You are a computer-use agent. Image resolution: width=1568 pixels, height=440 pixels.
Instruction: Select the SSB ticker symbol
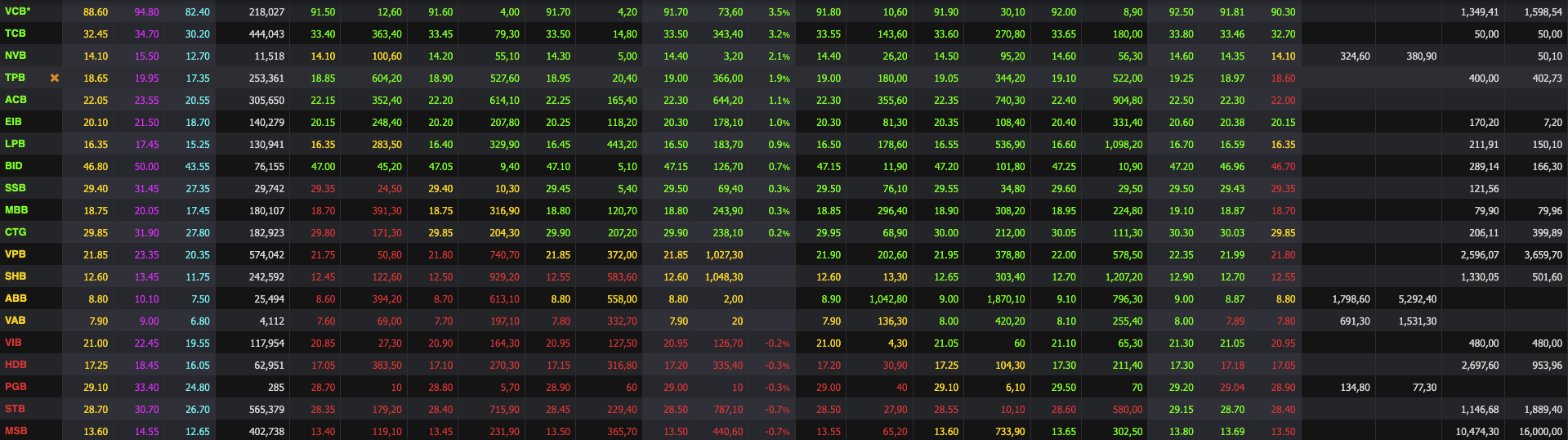click(x=15, y=188)
